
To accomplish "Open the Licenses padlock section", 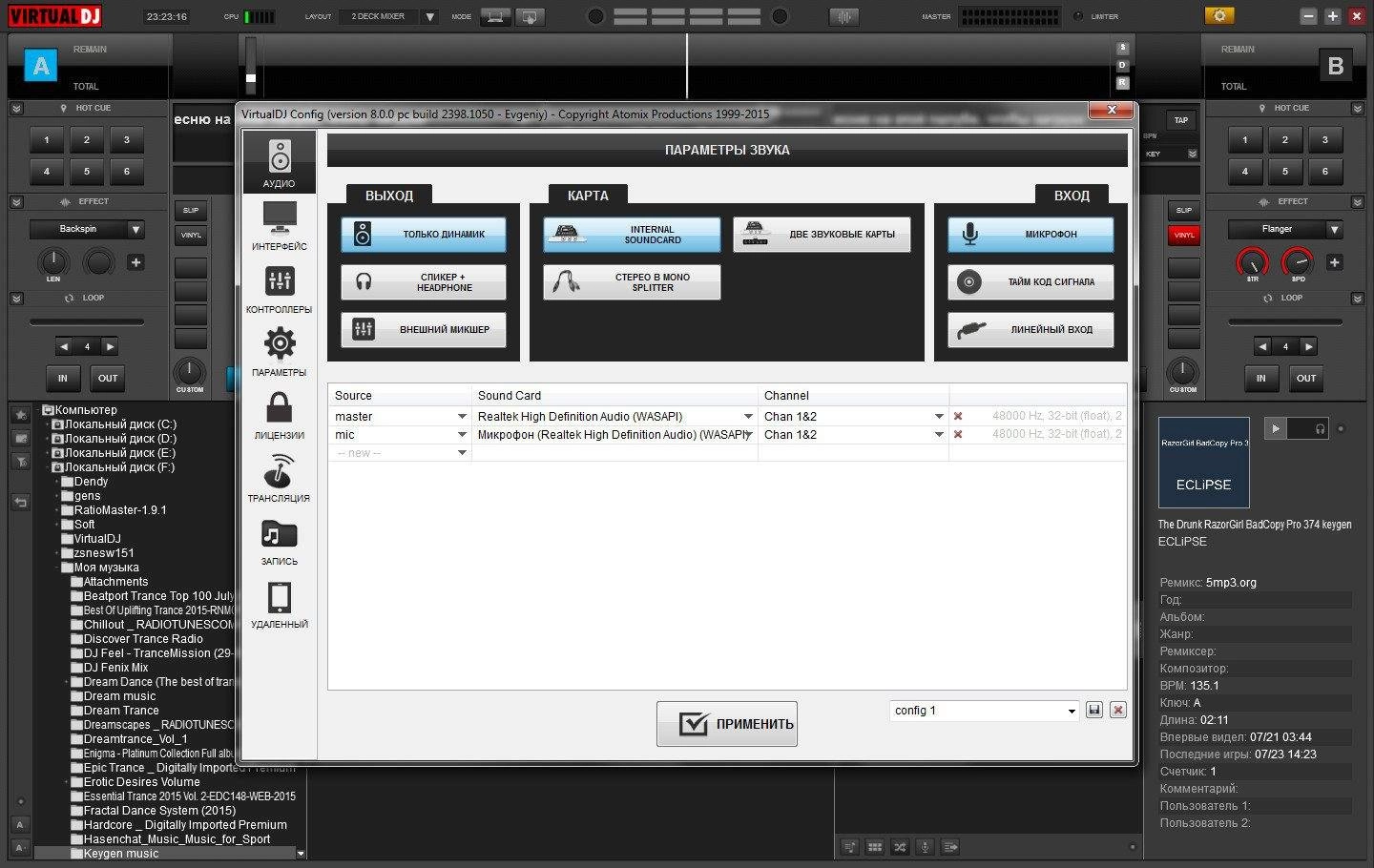I will (279, 415).
